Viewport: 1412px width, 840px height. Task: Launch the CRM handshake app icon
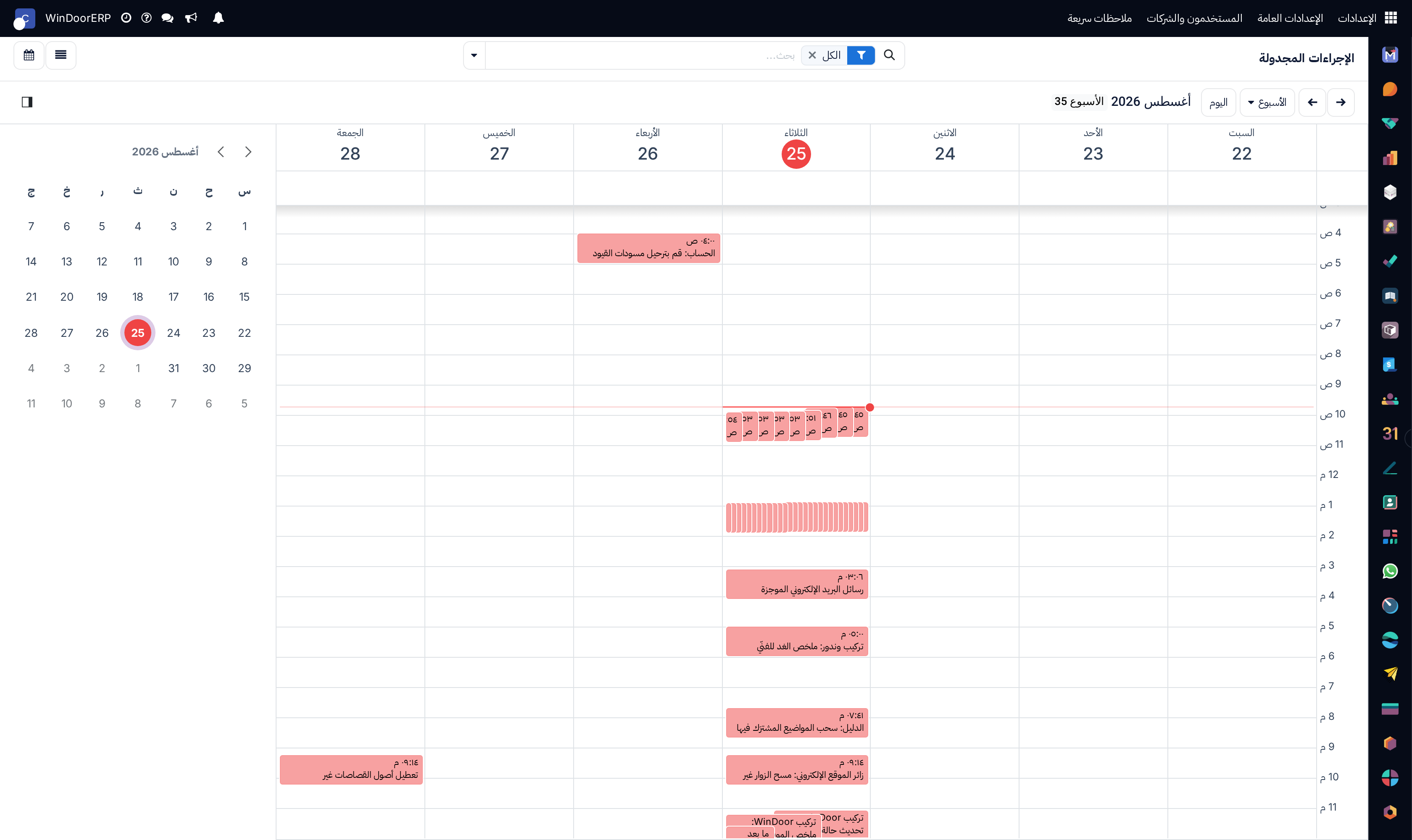point(1390,123)
